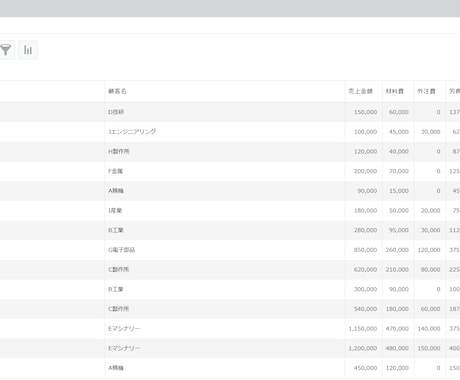Viewport: 460px width, 380px height.
Task: Open the filter funnel icon
Action: [x=6, y=50]
